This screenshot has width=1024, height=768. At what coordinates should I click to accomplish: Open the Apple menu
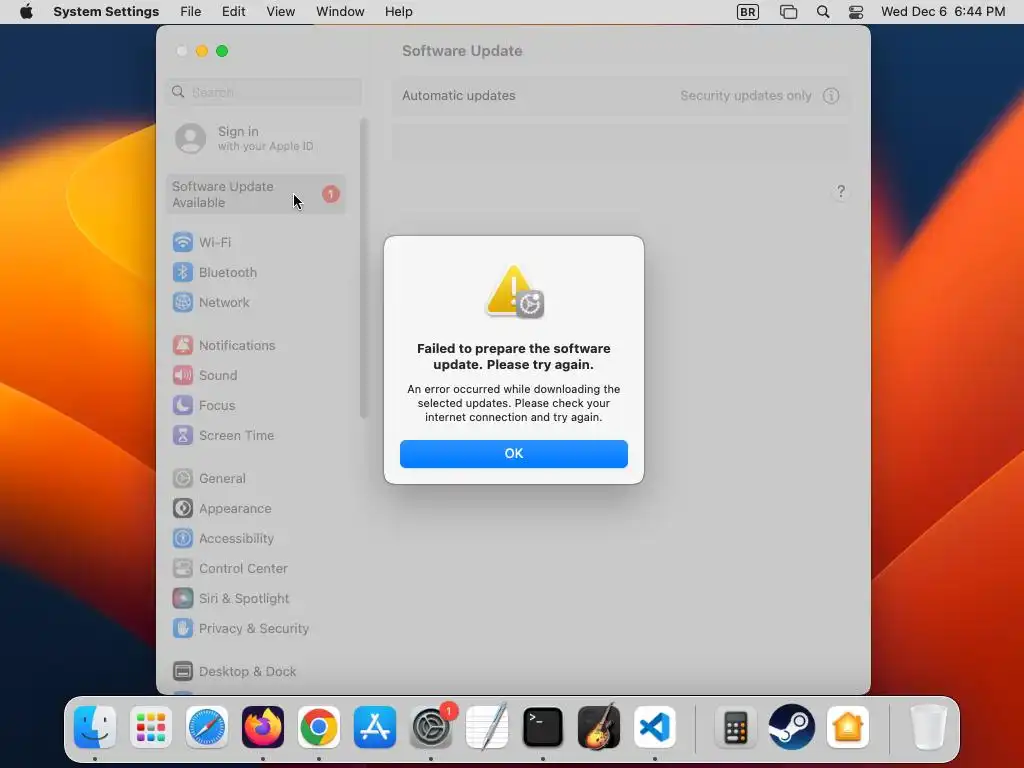click(26, 12)
